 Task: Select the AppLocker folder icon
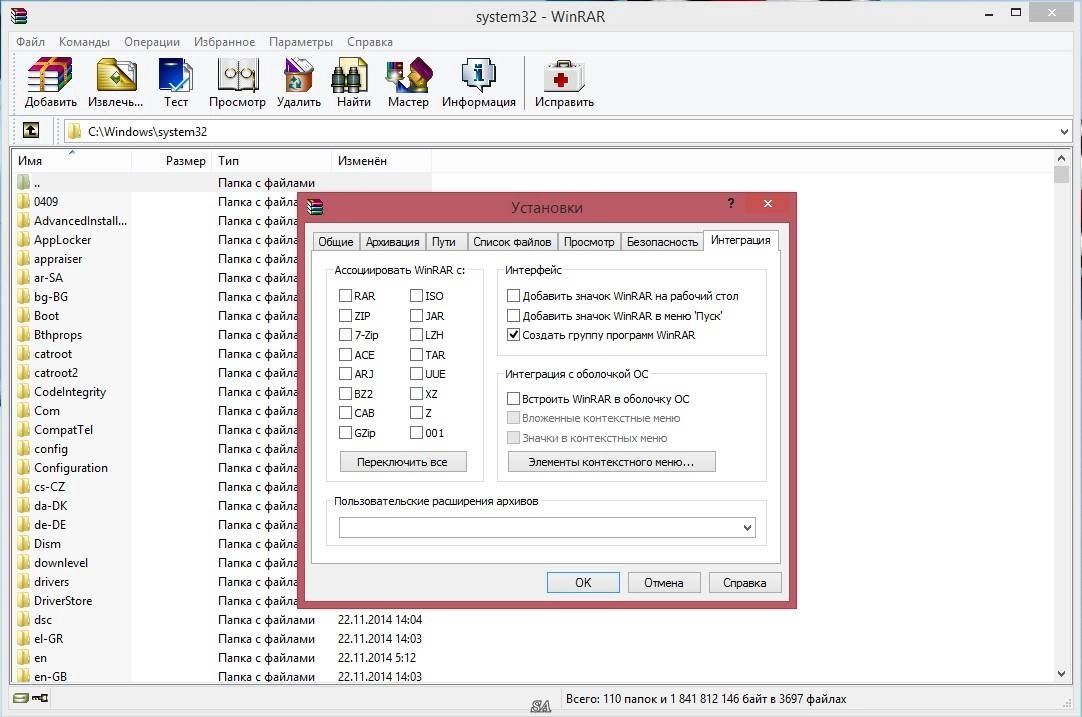coord(23,239)
